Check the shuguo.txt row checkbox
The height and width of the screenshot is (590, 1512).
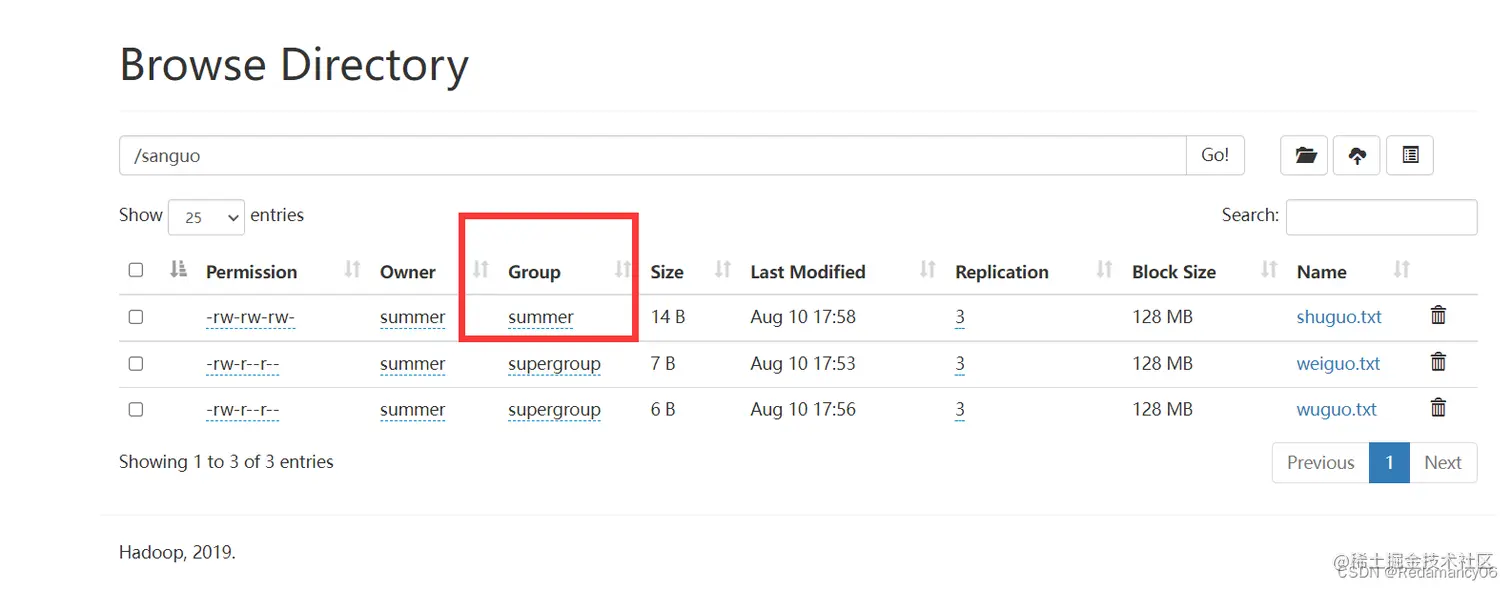click(136, 317)
